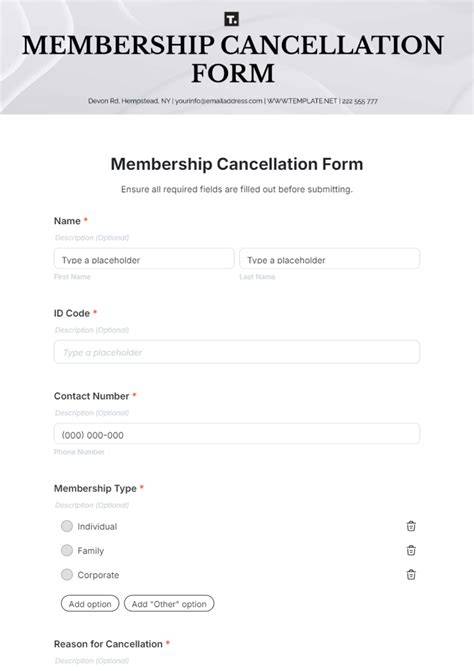Click the Template.net logo icon
Image resolution: width=474 pixels, height=671 pixels.
tap(231, 19)
